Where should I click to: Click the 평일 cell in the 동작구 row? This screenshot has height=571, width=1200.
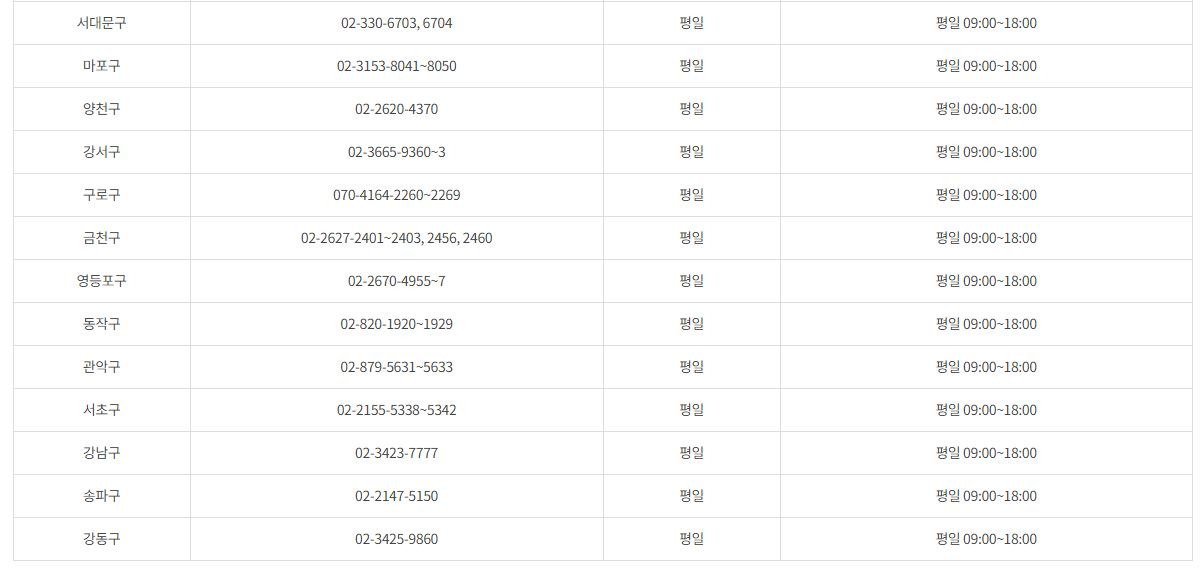coord(692,324)
